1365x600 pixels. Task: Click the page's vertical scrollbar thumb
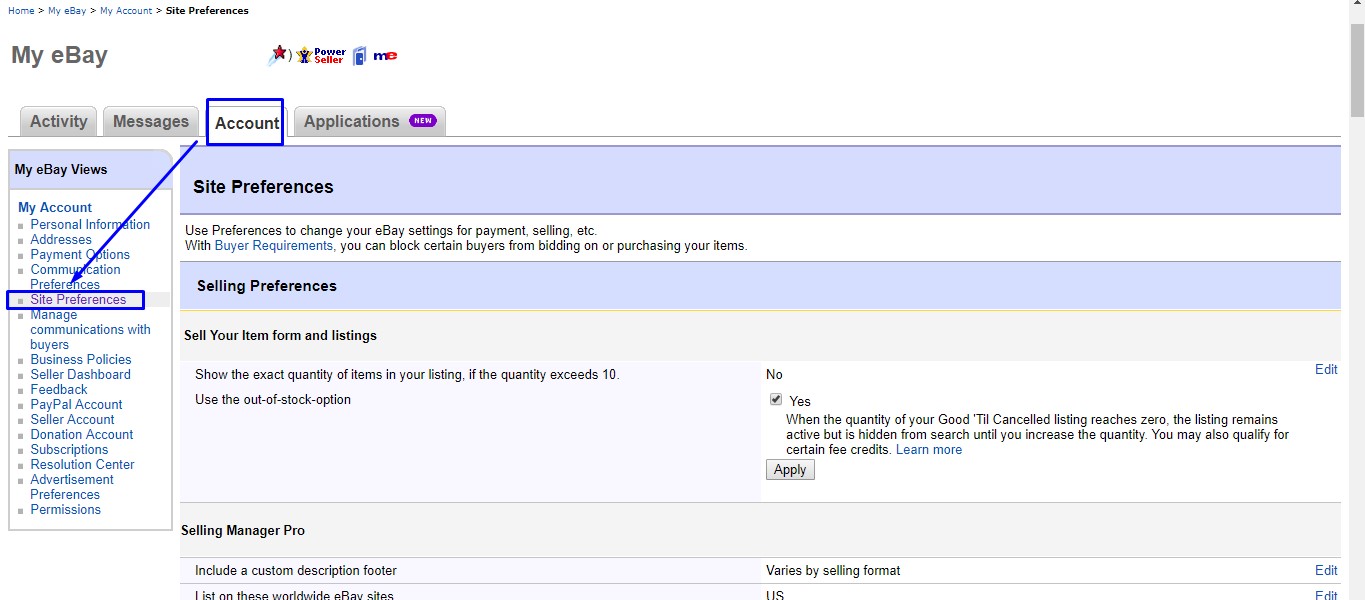(1357, 70)
